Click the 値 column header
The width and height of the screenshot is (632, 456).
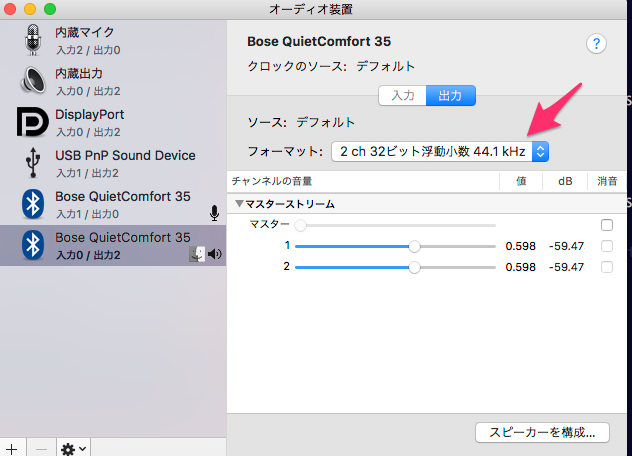(521, 181)
